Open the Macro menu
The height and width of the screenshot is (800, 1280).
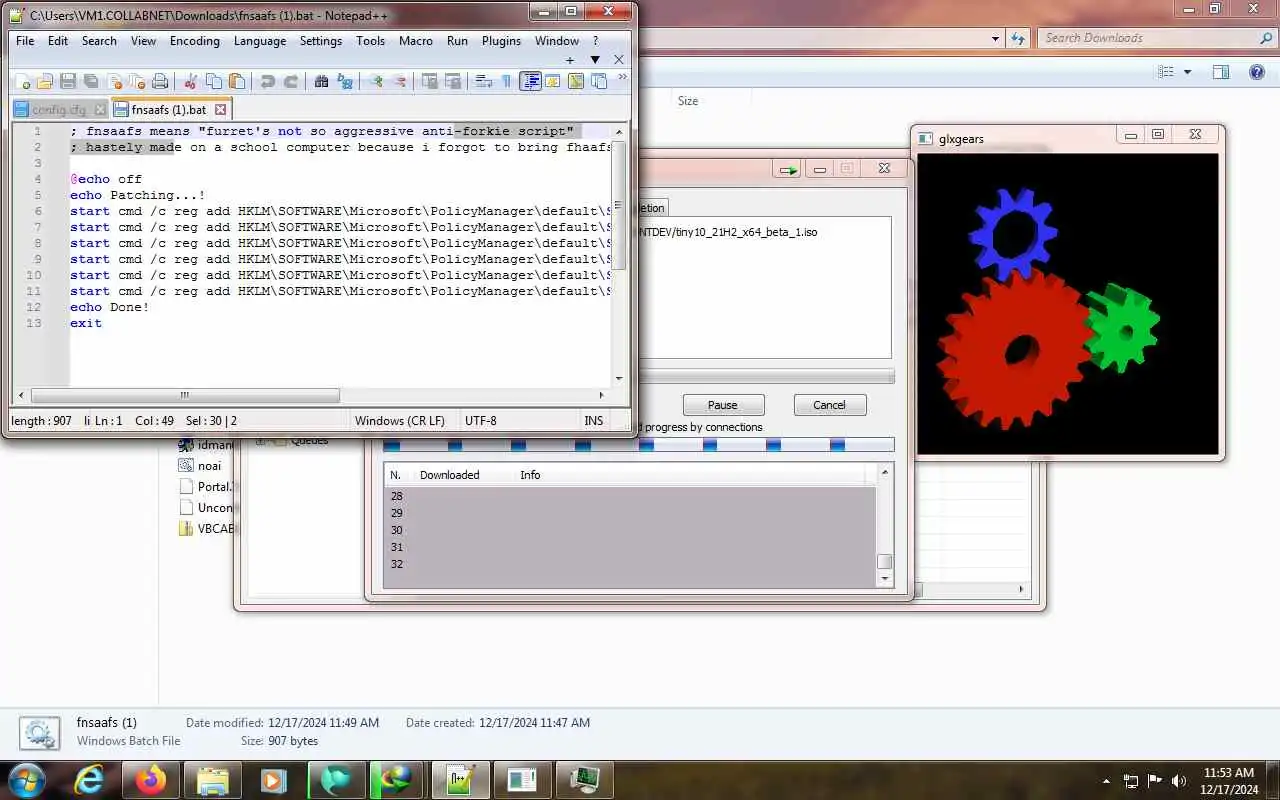[416, 41]
